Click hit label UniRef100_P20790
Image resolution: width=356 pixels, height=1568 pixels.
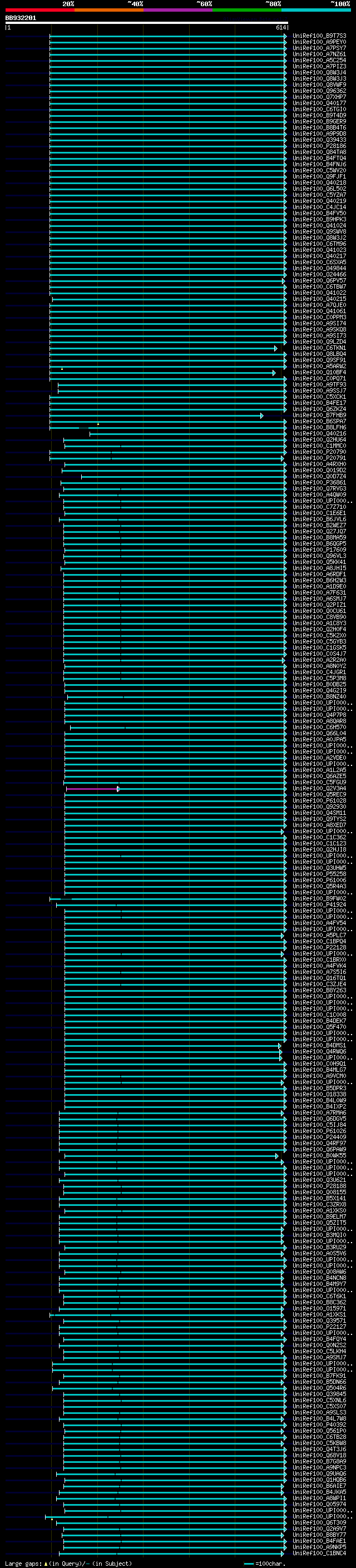click(319, 452)
